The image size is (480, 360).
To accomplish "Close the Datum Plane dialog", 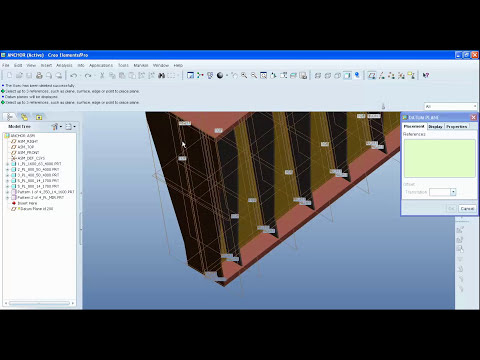I will 473,117.
